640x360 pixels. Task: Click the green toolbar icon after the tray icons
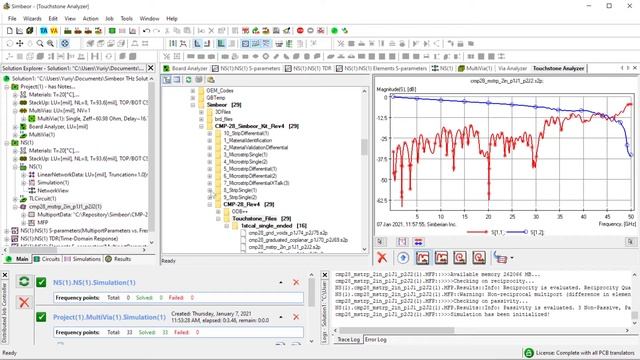point(112,31)
